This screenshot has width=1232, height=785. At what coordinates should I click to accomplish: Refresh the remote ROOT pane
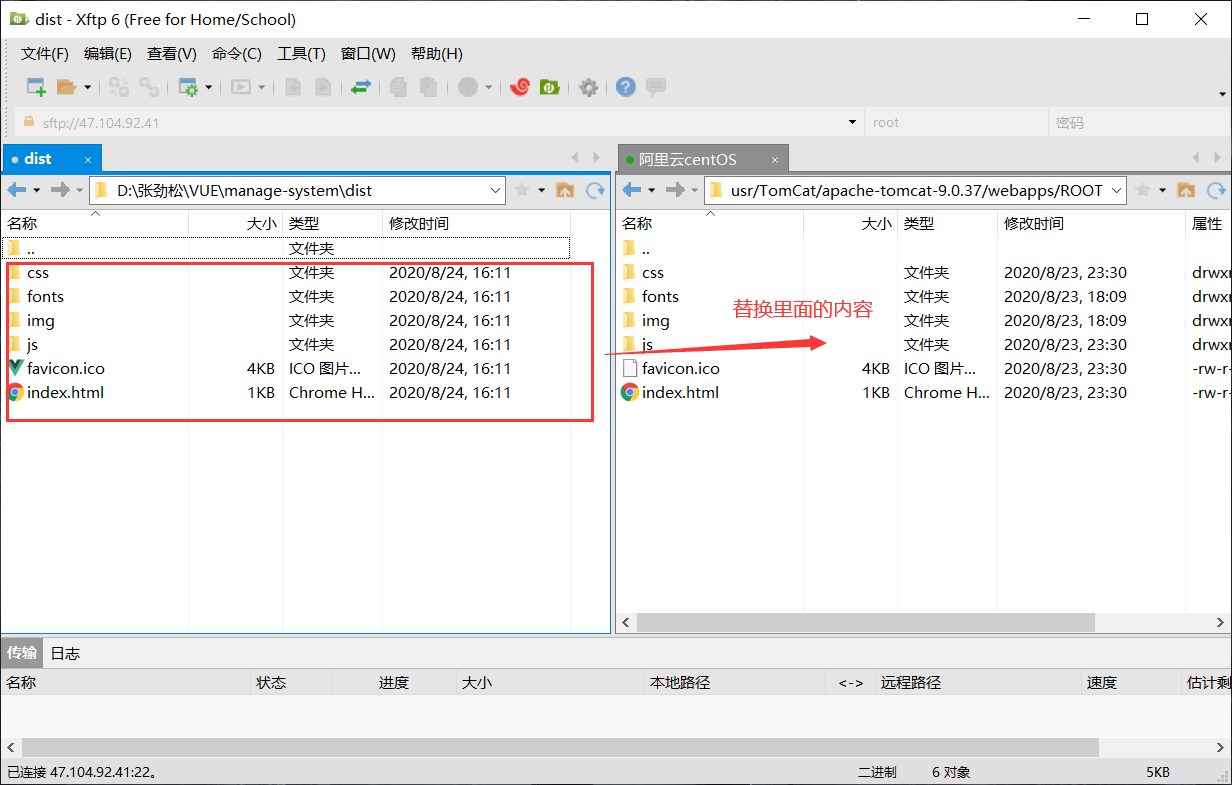point(1216,190)
